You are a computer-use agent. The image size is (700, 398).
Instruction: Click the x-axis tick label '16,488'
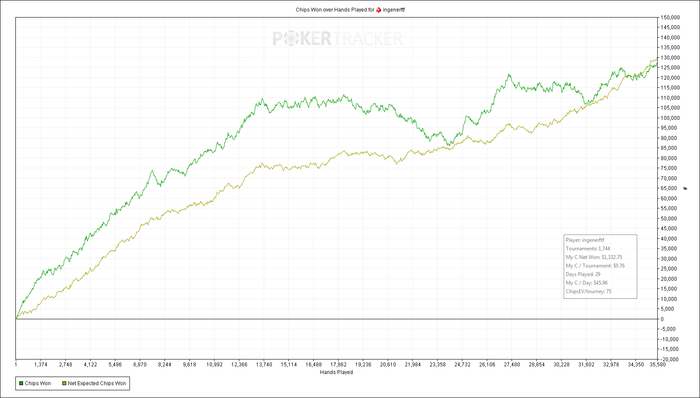[x=314, y=365]
